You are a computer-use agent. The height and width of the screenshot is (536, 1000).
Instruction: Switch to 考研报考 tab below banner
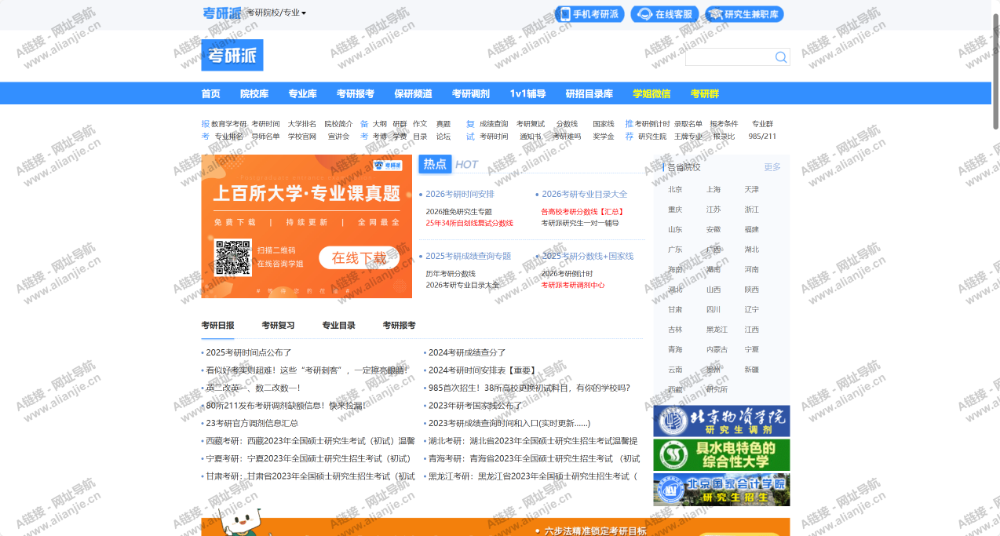point(399,325)
